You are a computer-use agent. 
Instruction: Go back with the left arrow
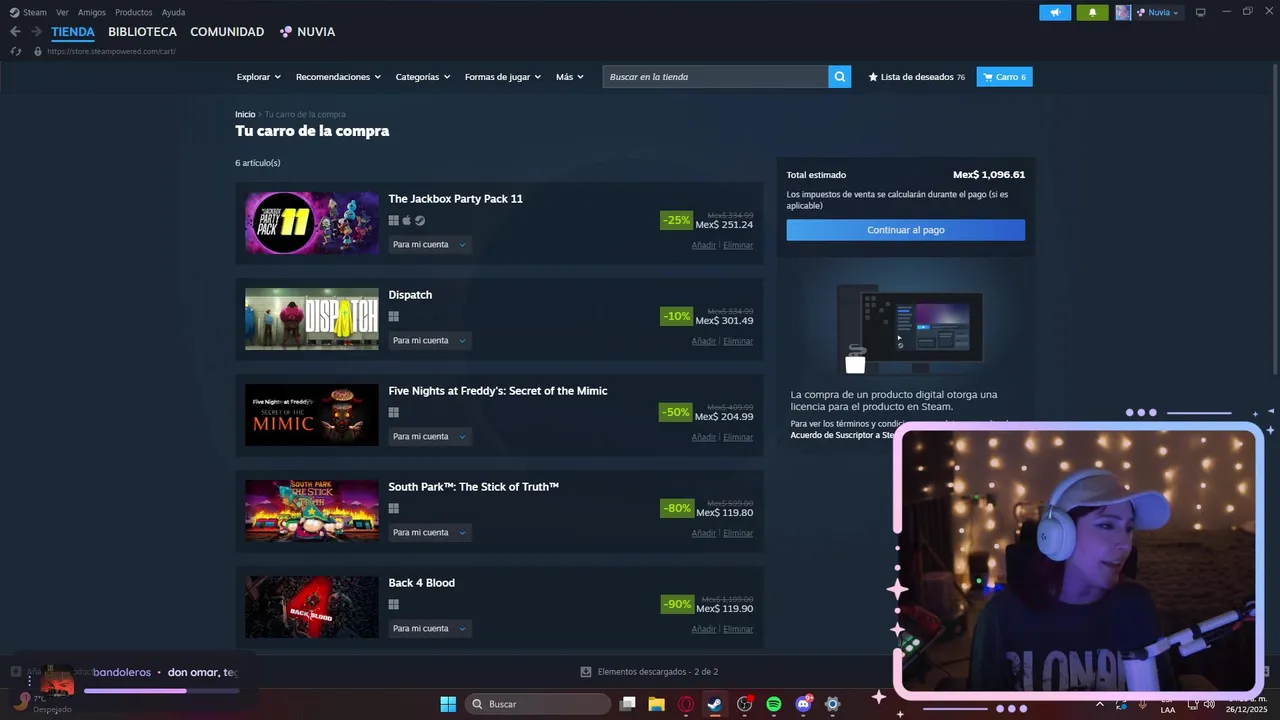pos(15,32)
